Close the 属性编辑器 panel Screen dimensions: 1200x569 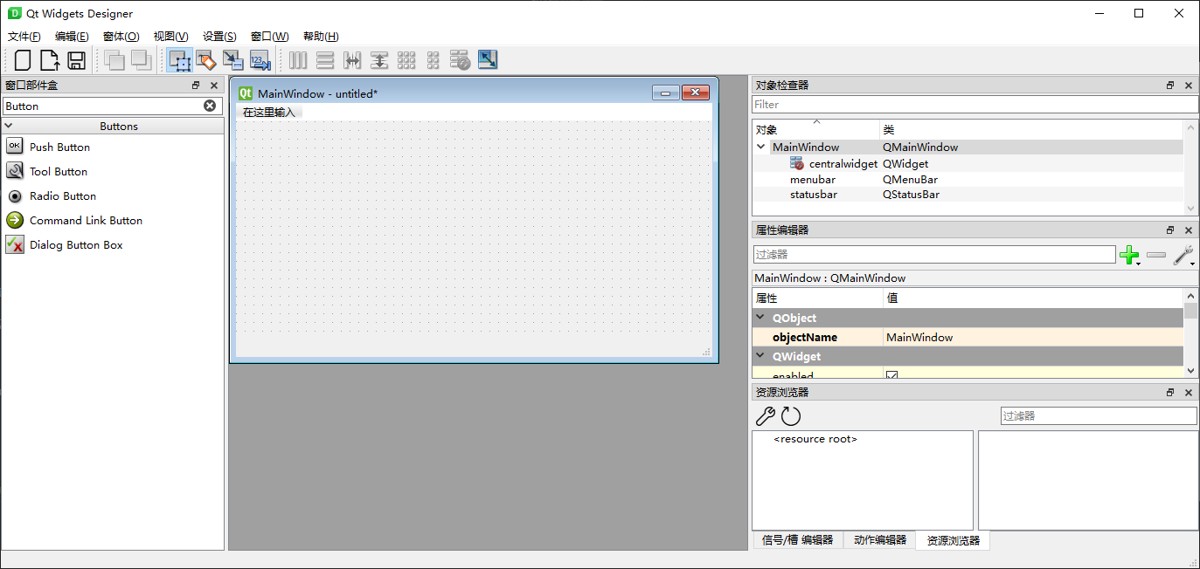[1188, 230]
